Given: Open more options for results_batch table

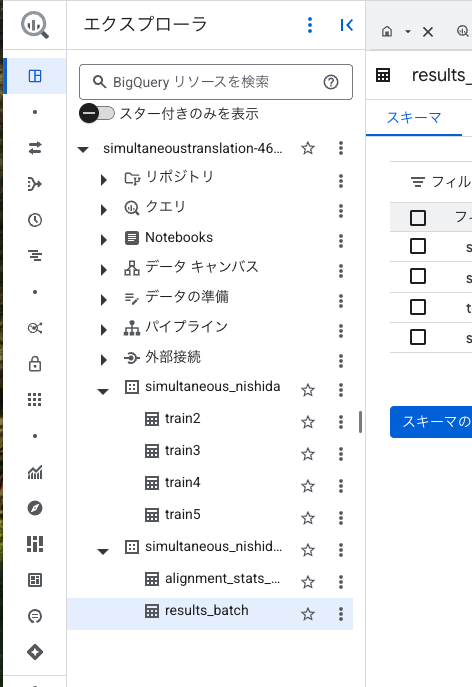Looking at the screenshot, I should coord(341,614).
